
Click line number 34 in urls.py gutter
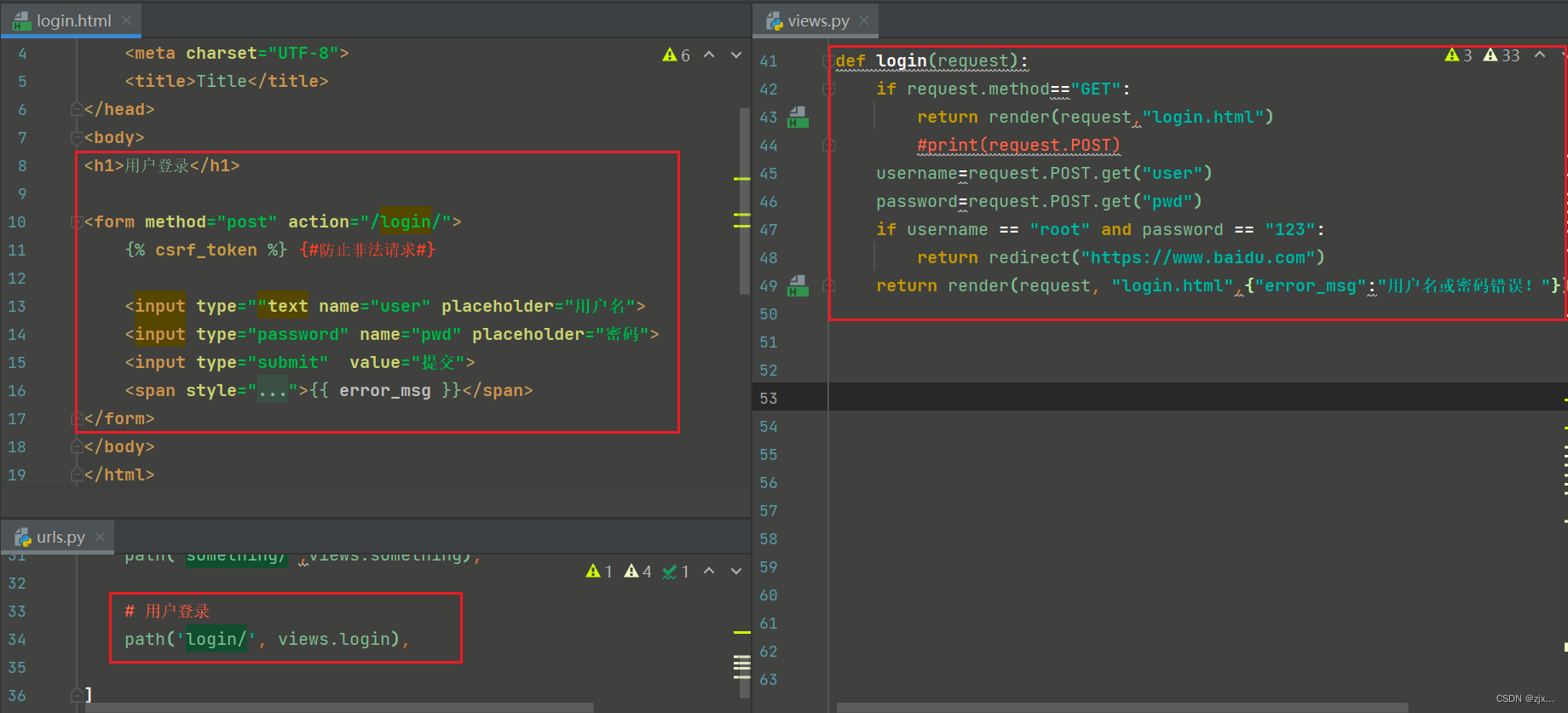(x=17, y=639)
